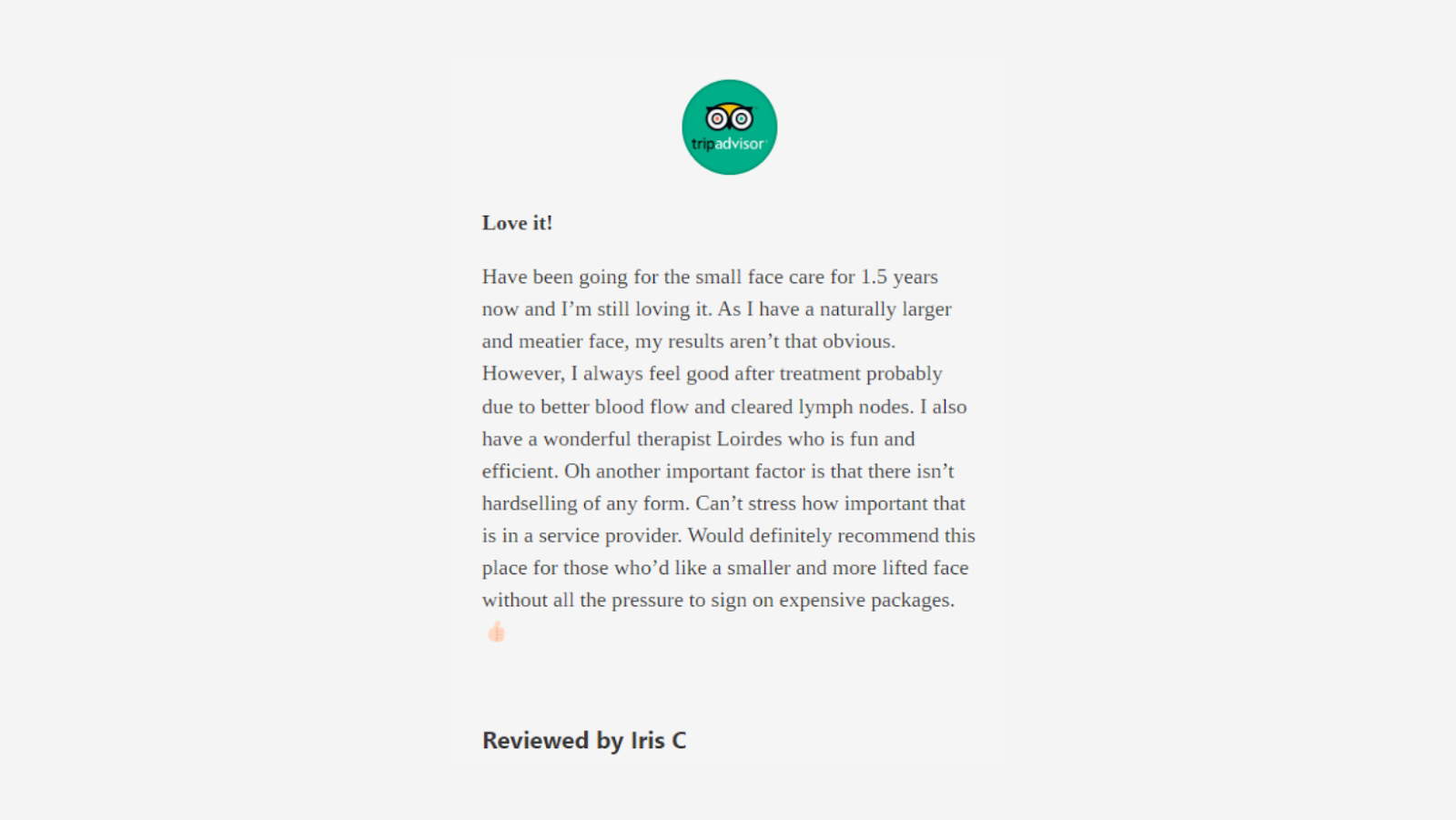Viewport: 1456px width, 820px height.
Task: Select the "Love it!" review title
Action: click(517, 223)
